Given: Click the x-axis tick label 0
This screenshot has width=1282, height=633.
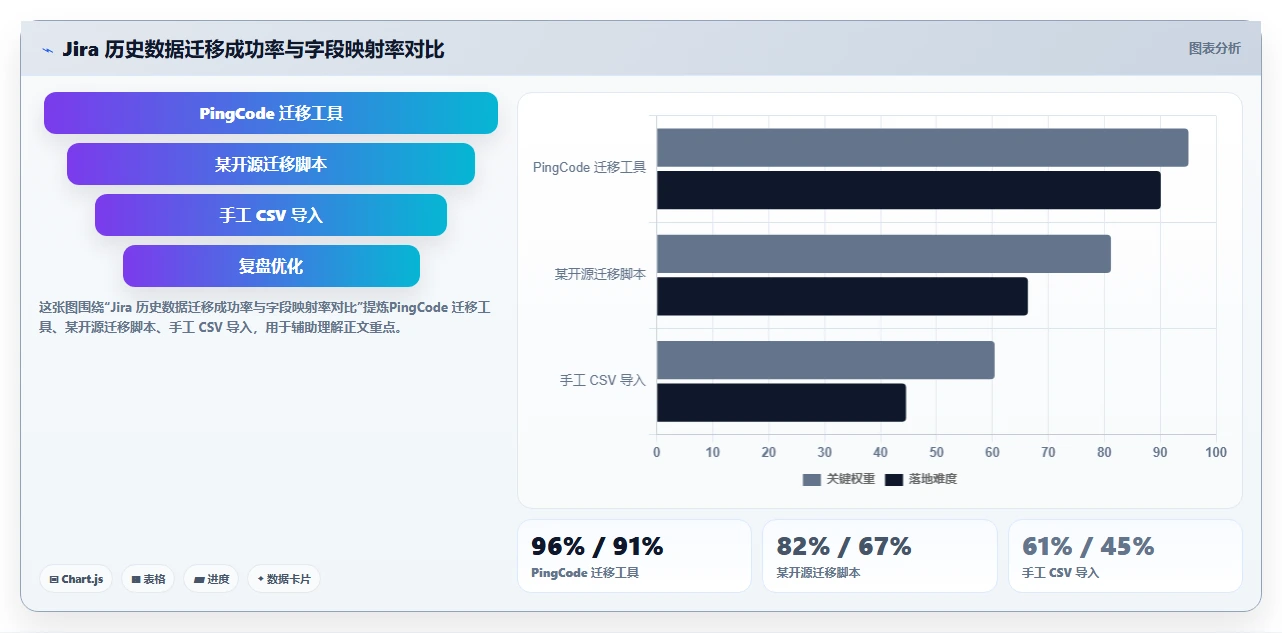Looking at the screenshot, I should (x=657, y=452).
